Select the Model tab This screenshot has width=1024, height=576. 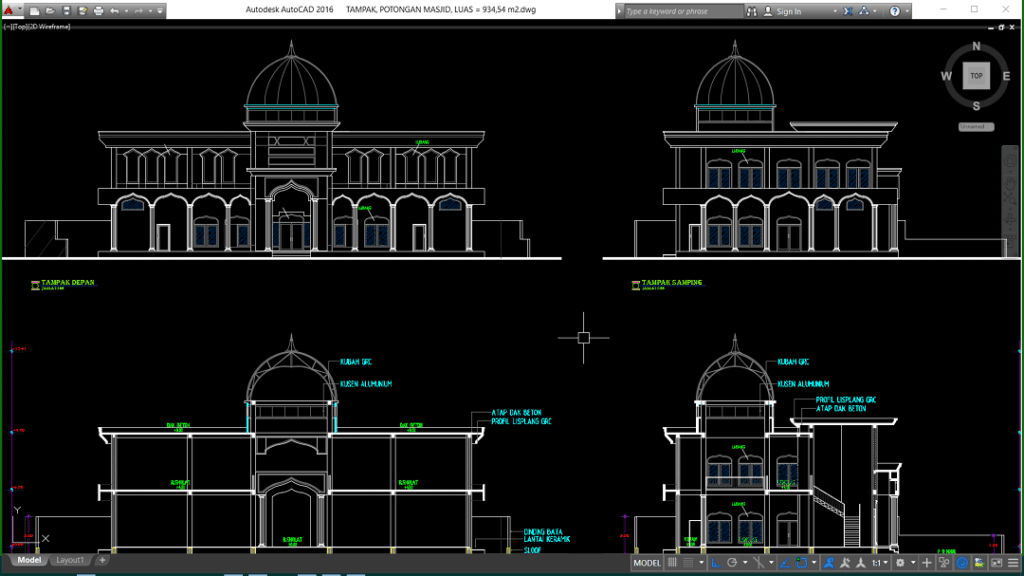pos(29,561)
